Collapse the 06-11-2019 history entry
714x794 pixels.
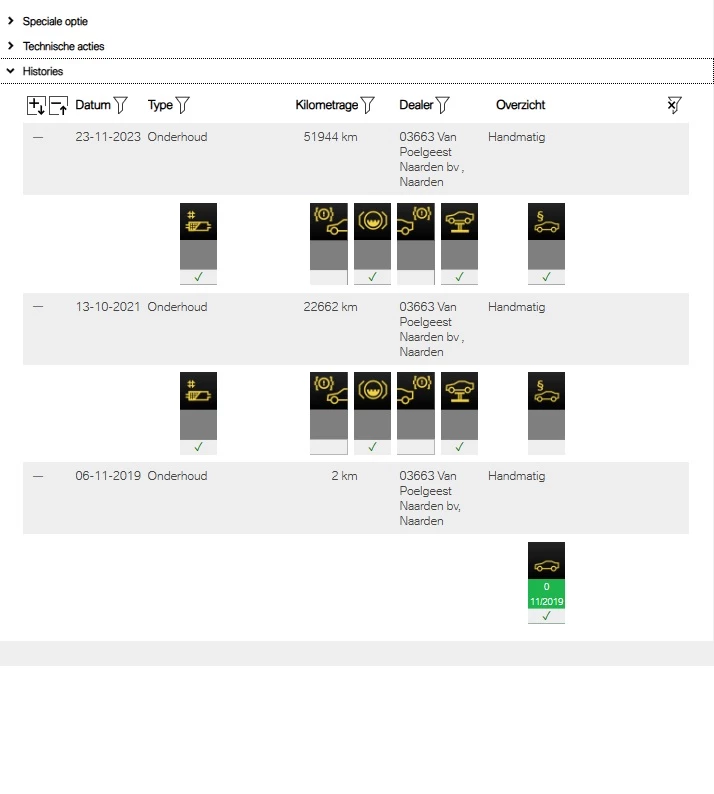(38, 476)
